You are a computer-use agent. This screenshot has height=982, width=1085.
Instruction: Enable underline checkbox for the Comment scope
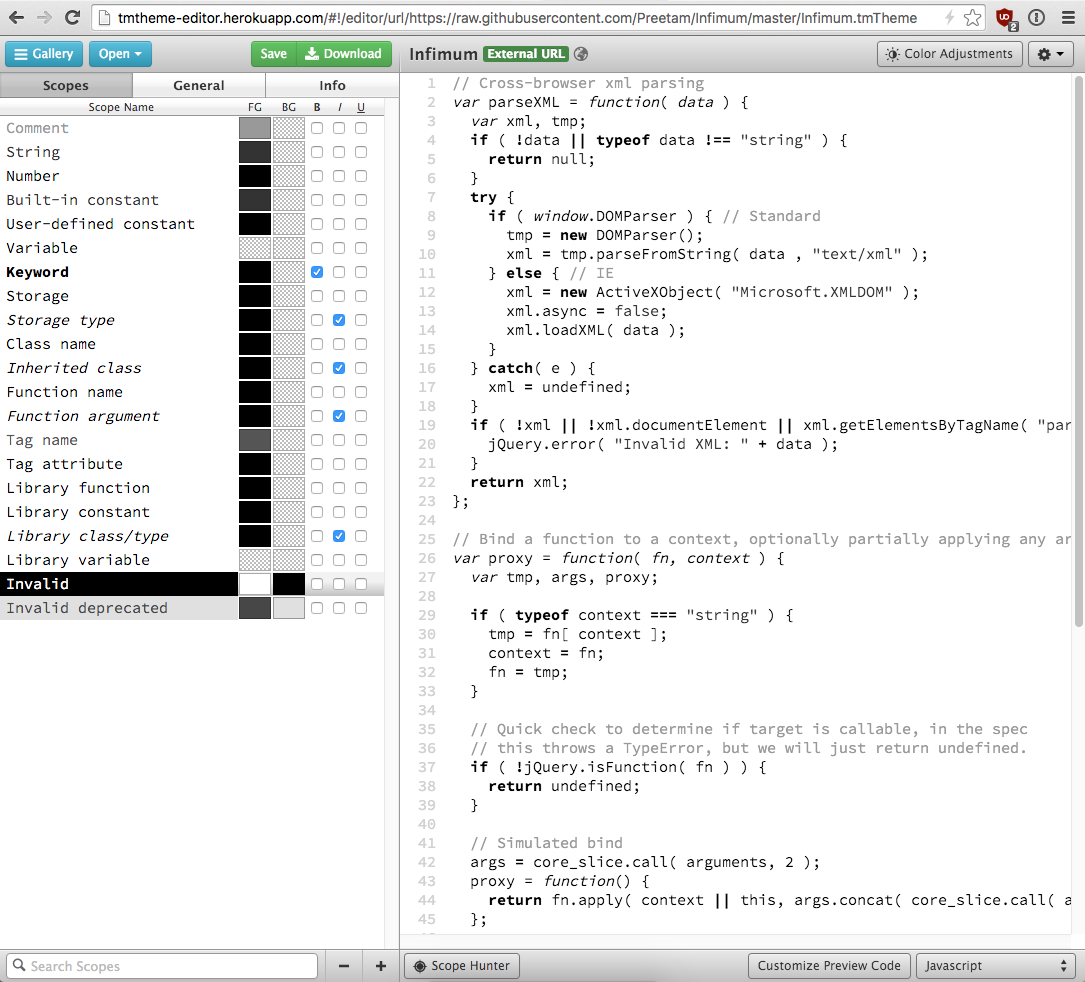click(361, 128)
